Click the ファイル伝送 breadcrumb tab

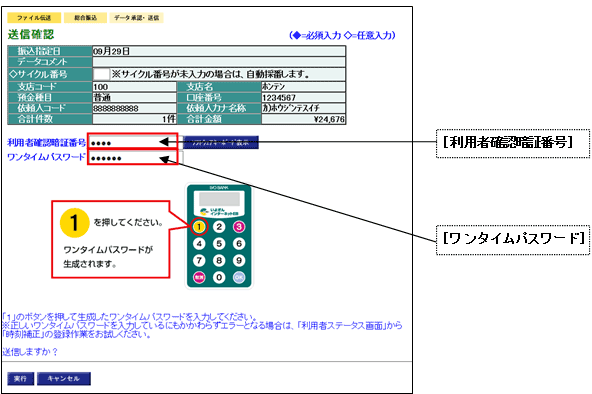coord(34,18)
